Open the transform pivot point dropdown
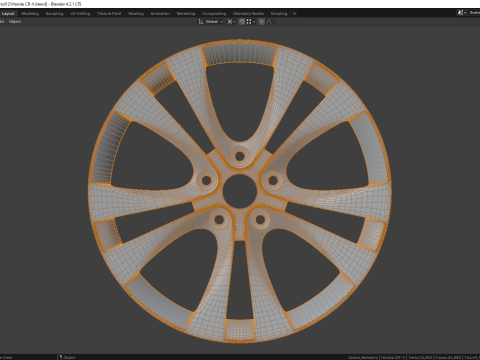 coord(231,22)
